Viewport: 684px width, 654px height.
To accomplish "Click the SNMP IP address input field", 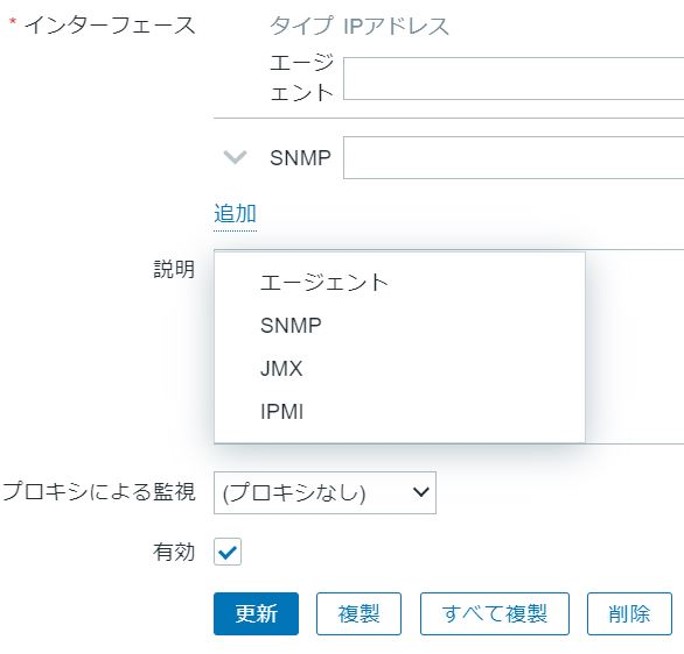I will coord(513,158).
